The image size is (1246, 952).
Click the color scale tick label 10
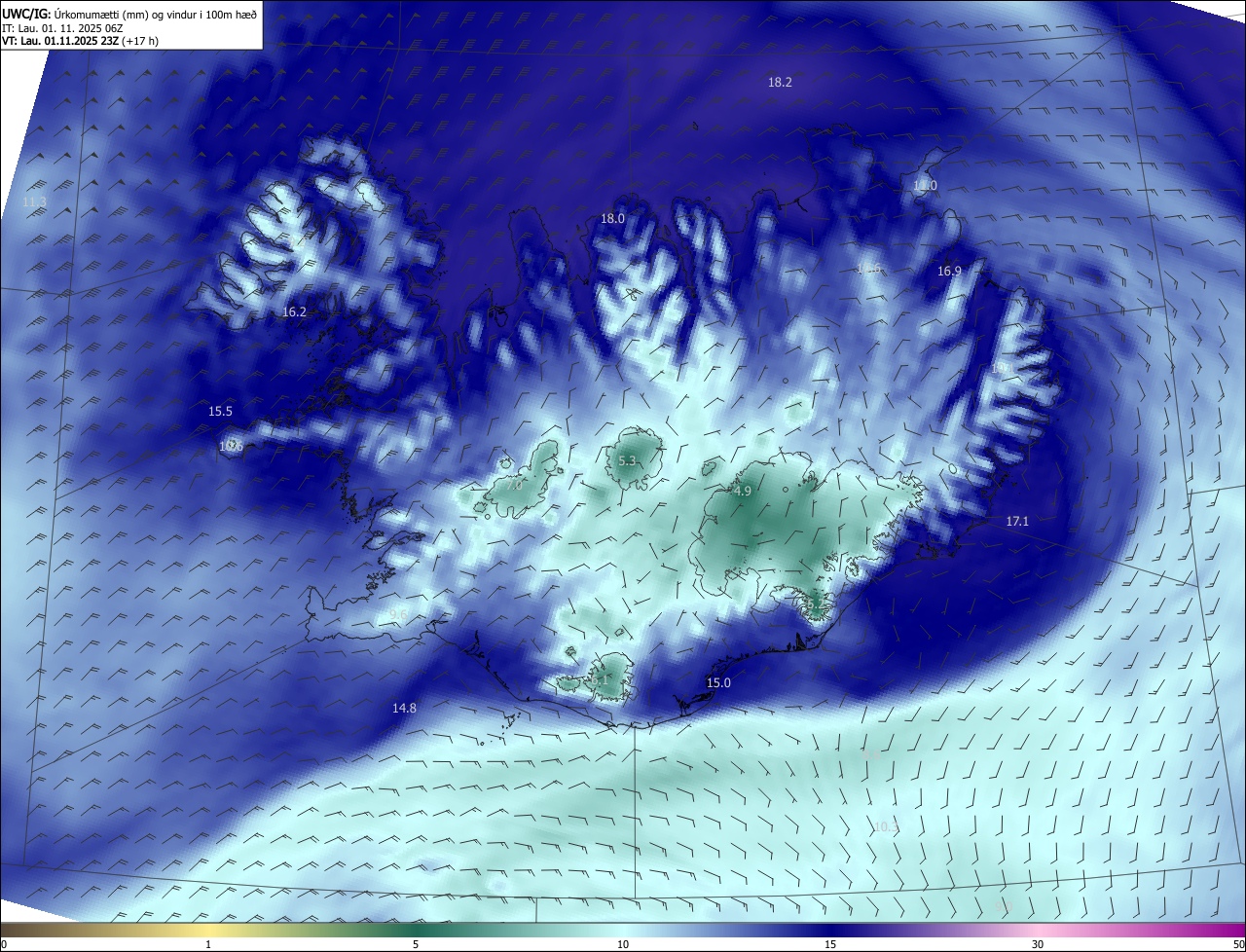(623, 944)
